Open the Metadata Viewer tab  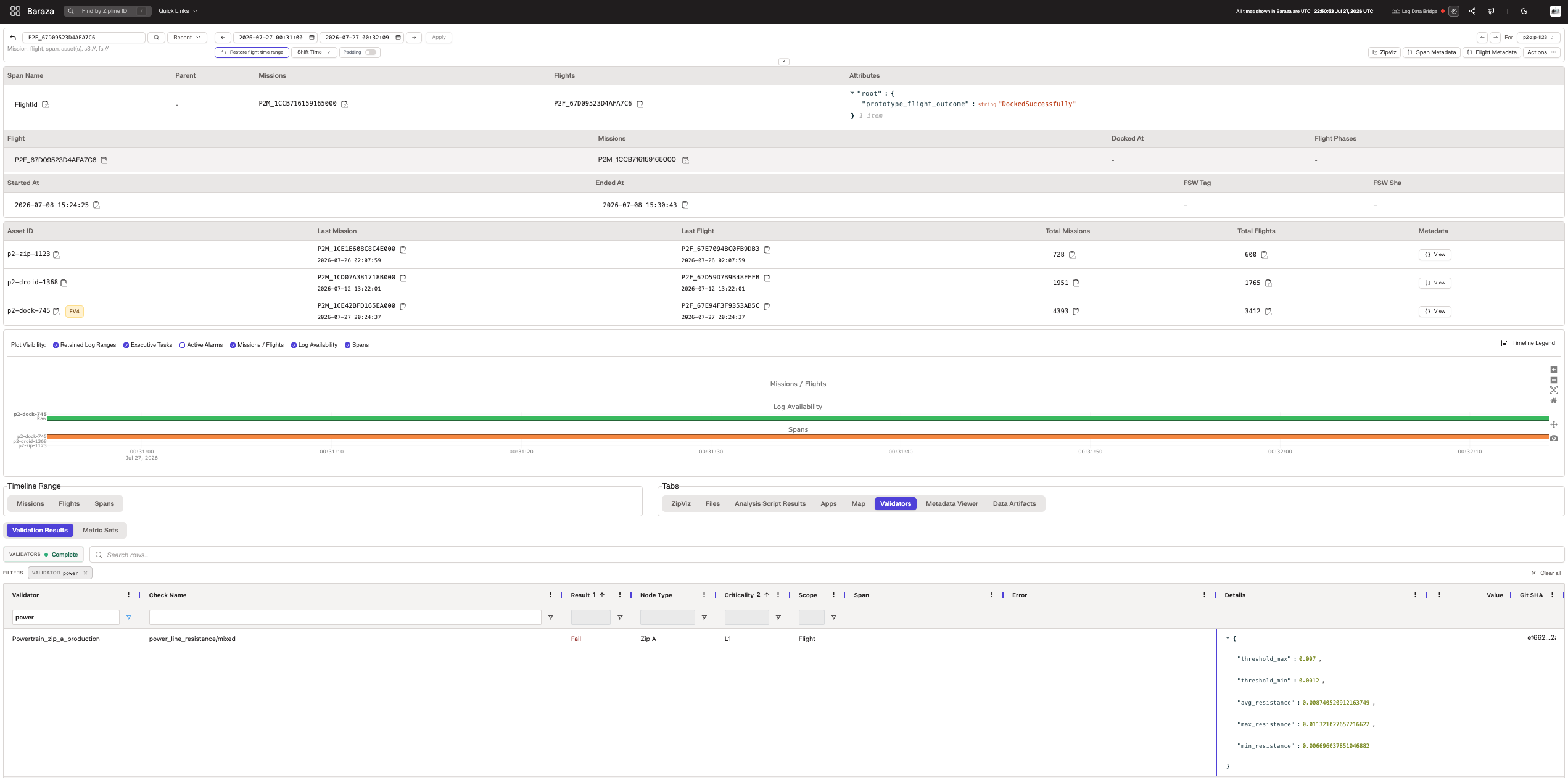point(952,504)
